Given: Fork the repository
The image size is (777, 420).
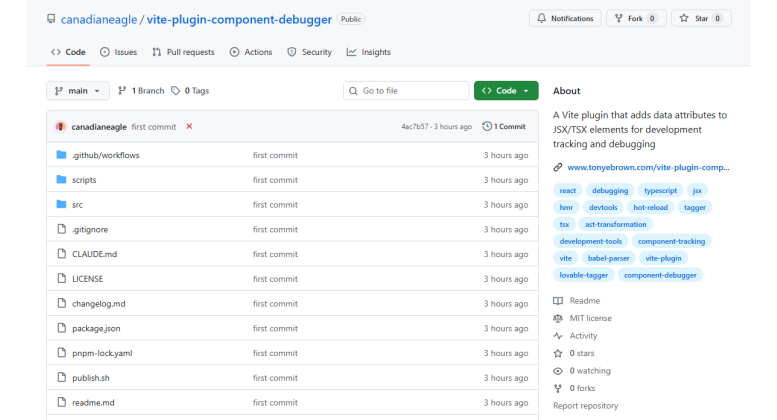Looking at the screenshot, I should [636, 18].
